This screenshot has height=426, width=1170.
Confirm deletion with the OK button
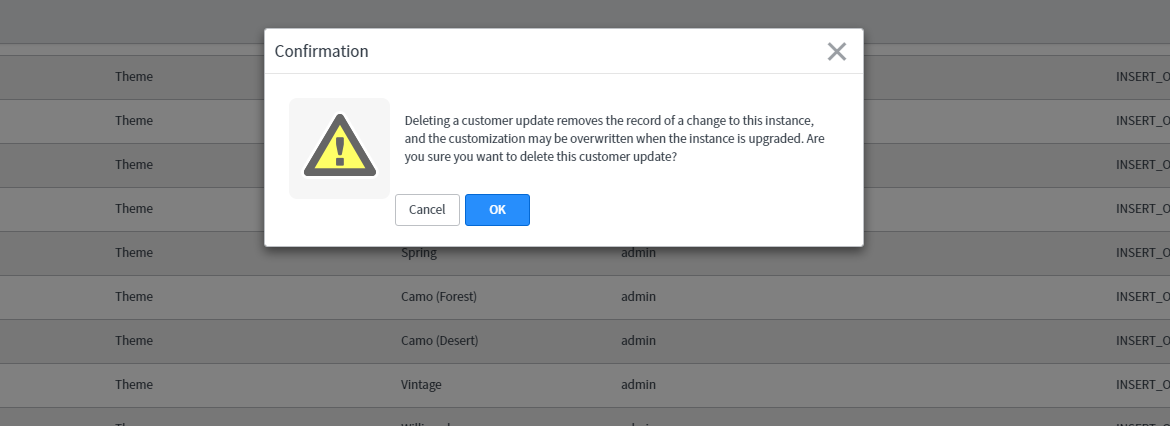(497, 210)
